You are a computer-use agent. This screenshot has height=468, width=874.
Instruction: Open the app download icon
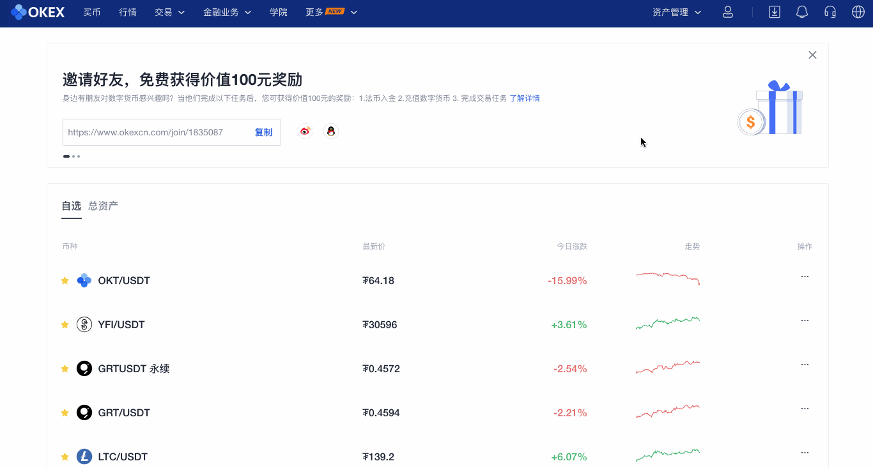(x=774, y=12)
